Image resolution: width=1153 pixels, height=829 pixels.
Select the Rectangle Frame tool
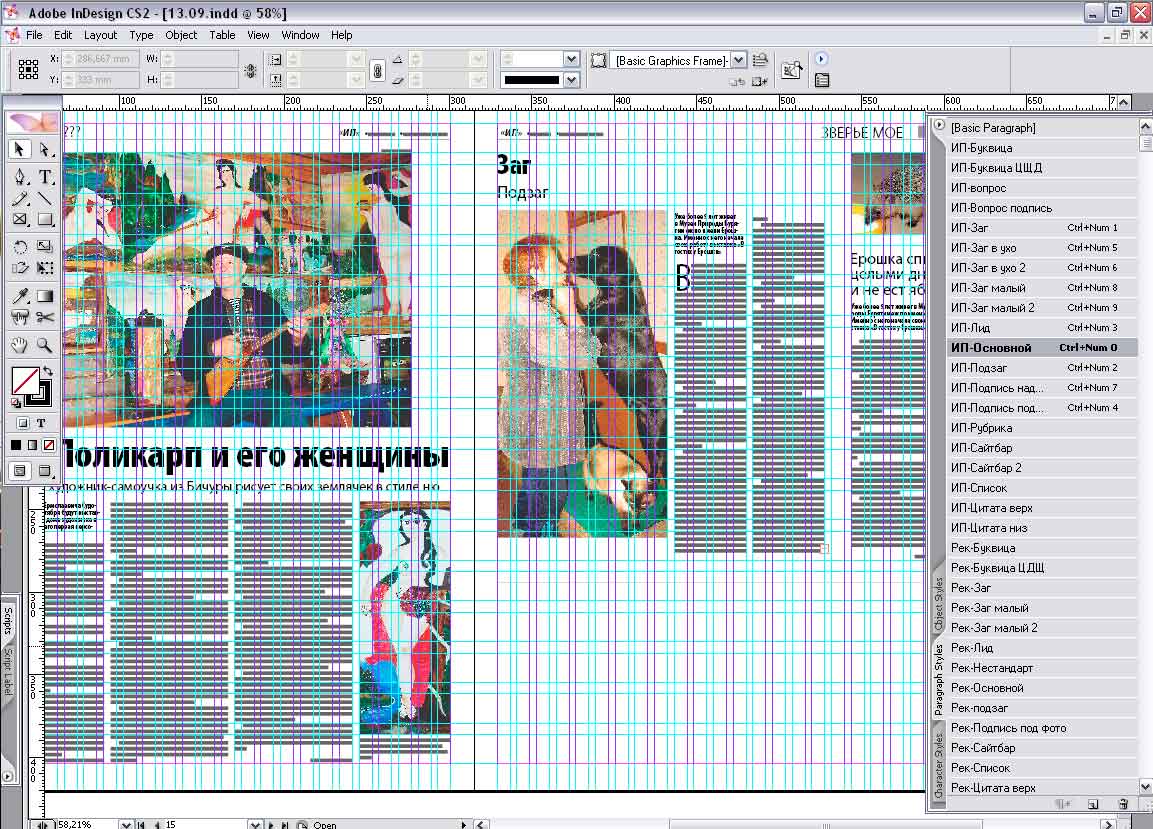click(x=20, y=219)
